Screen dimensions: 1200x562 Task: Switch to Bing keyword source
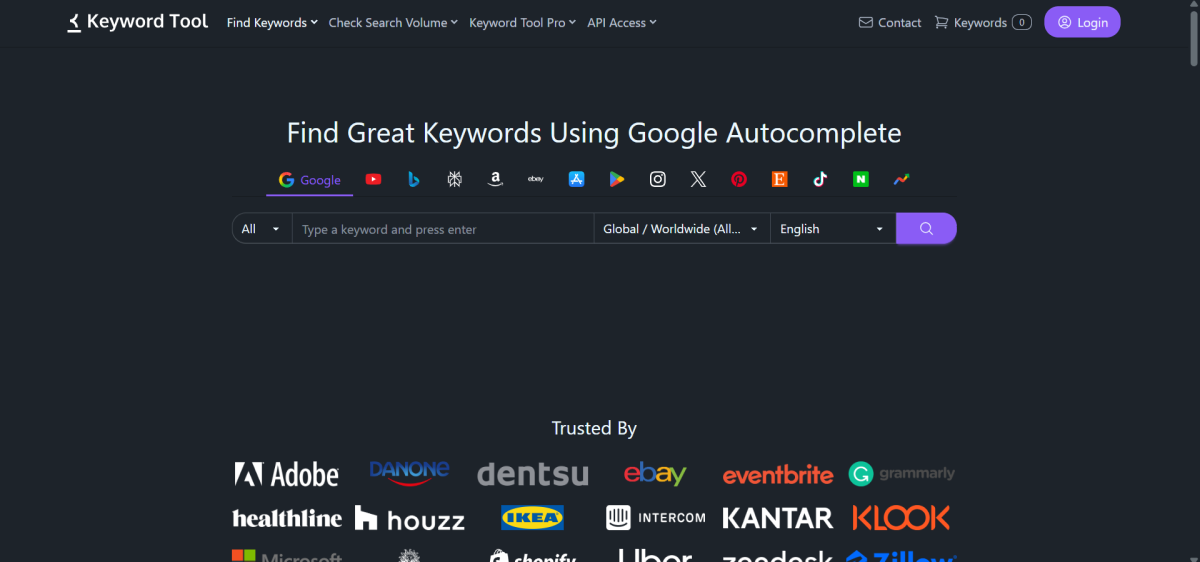point(413,179)
